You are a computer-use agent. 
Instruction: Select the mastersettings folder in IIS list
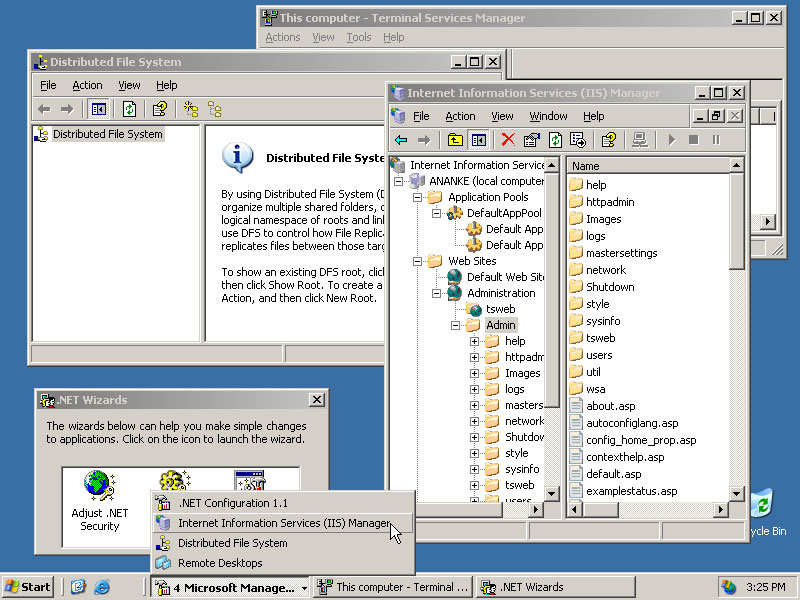coord(621,253)
